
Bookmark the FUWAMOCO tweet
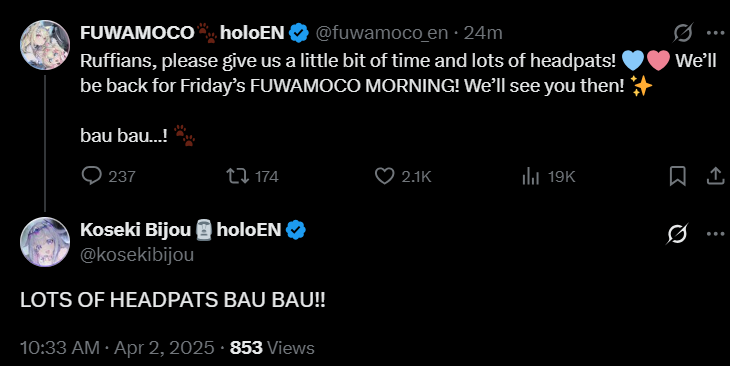pyautogui.click(x=677, y=176)
